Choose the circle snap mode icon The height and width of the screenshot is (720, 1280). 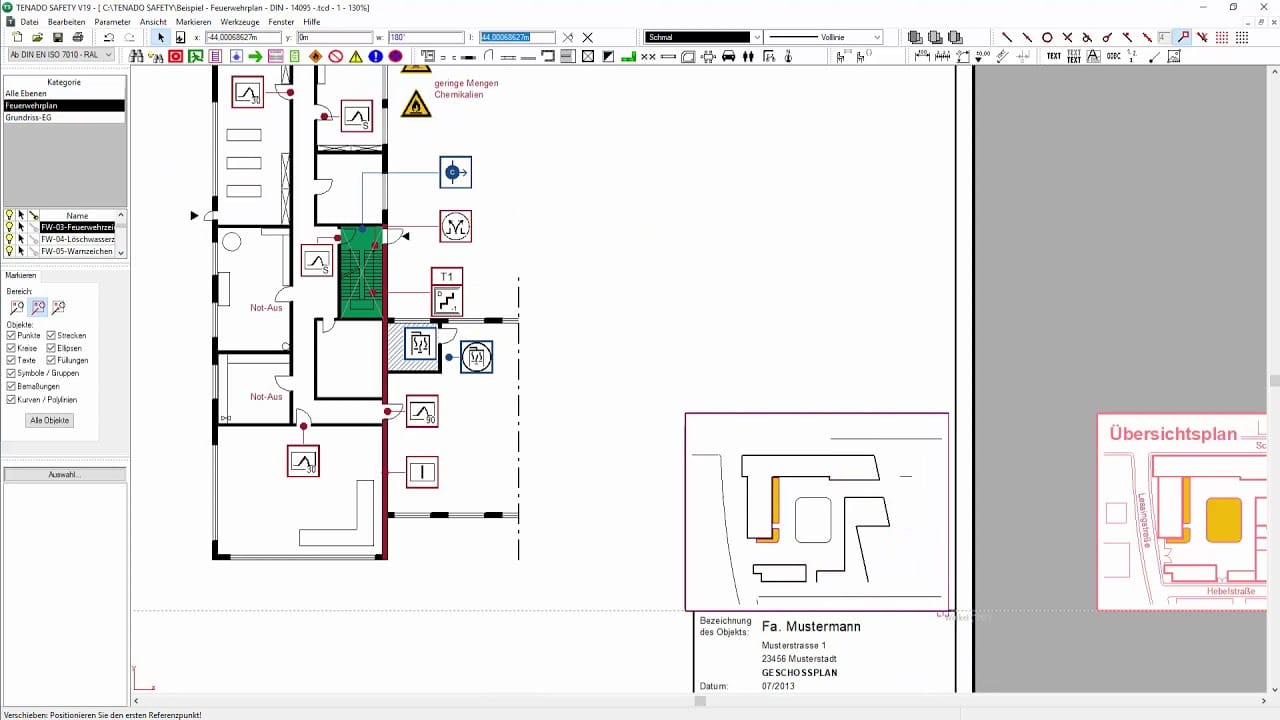[1047, 37]
